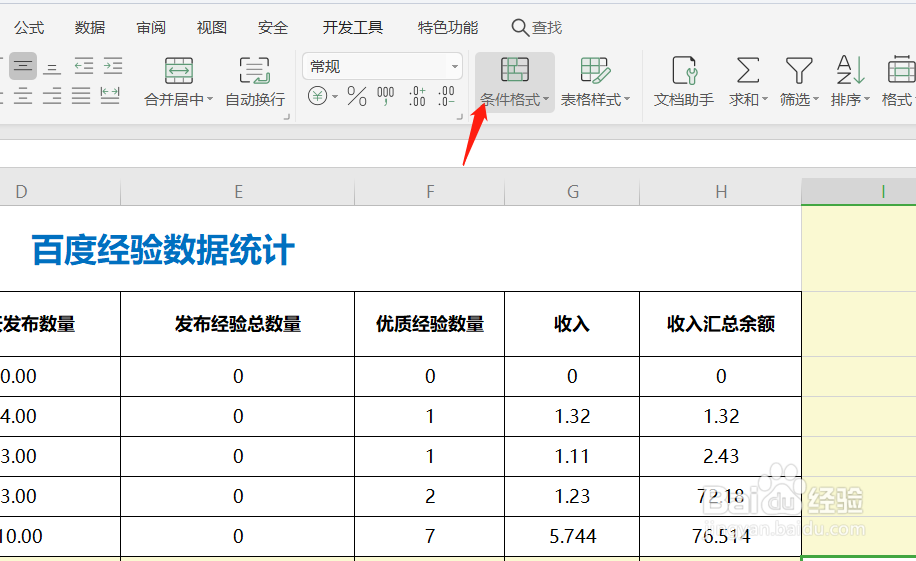Image resolution: width=916 pixels, height=561 pixels.
Task: Select the cell containing 1.11
Action: coord(572,456)
